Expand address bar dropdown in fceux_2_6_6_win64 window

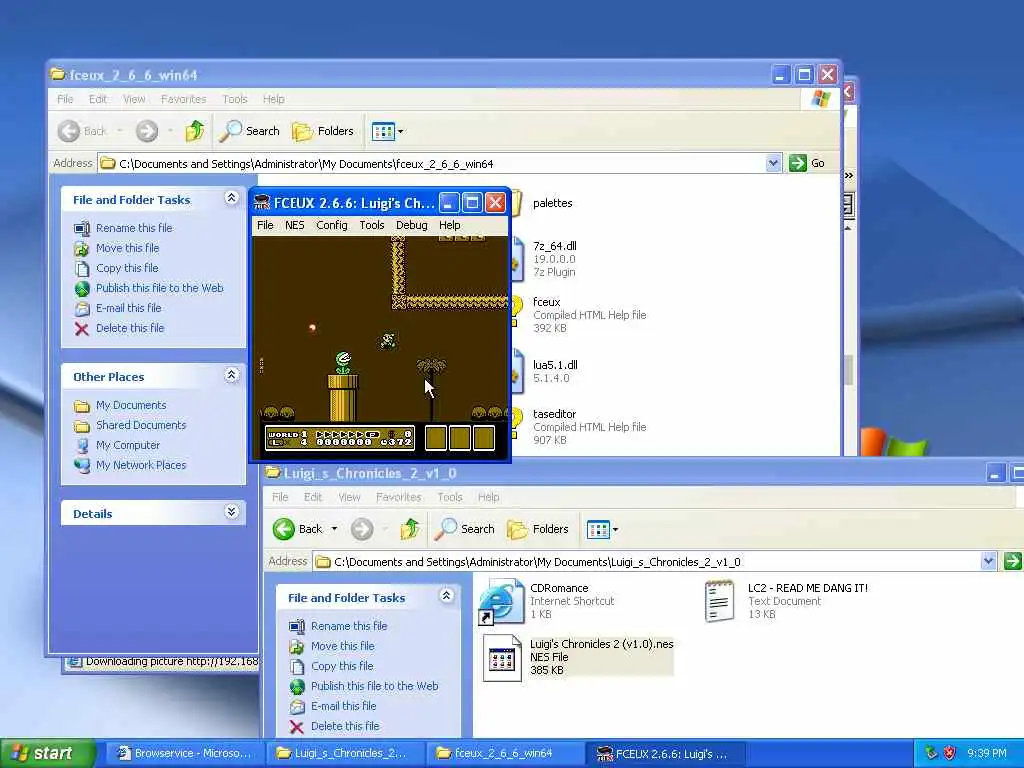(x=773, y=163)
